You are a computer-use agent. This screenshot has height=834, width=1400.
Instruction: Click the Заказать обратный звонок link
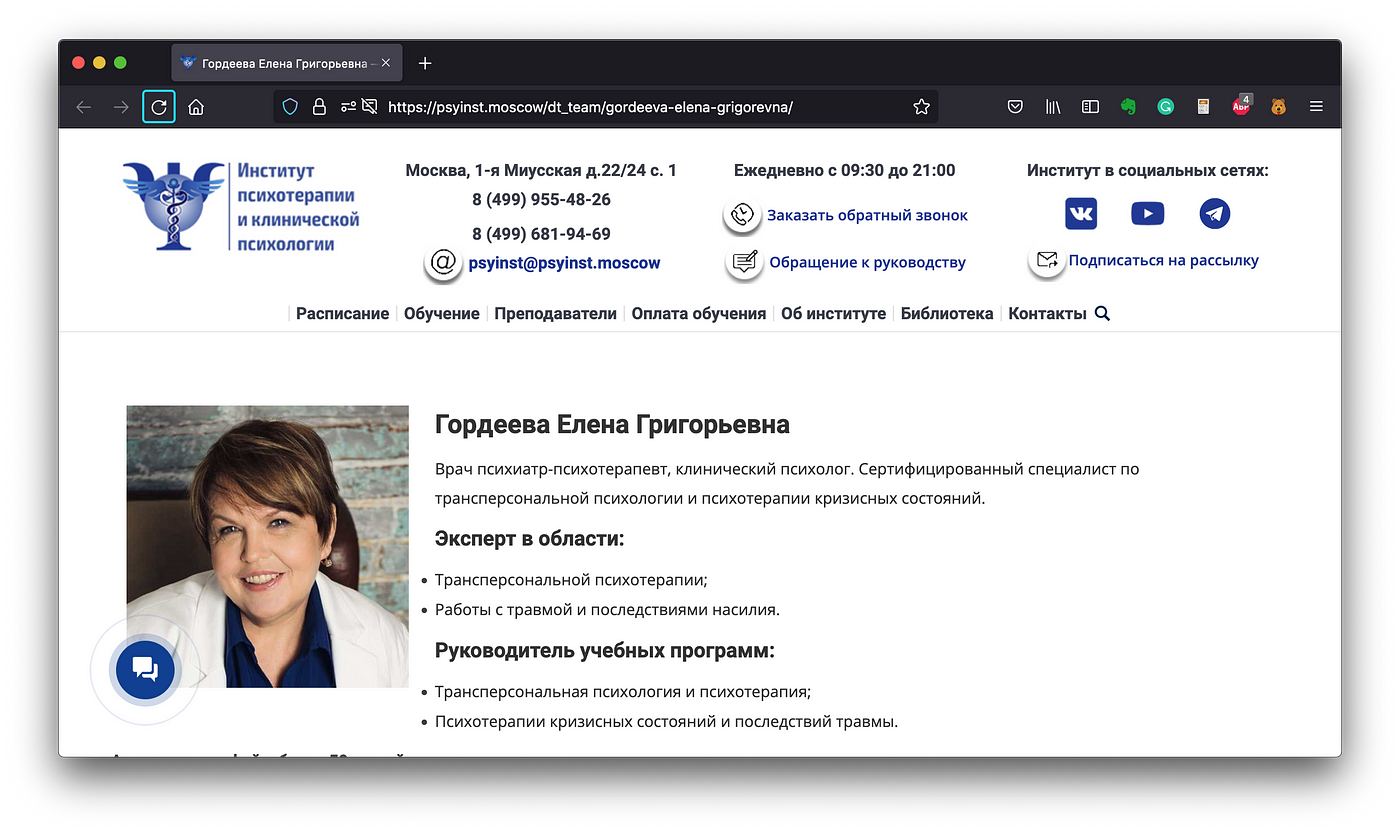point(867,215)
